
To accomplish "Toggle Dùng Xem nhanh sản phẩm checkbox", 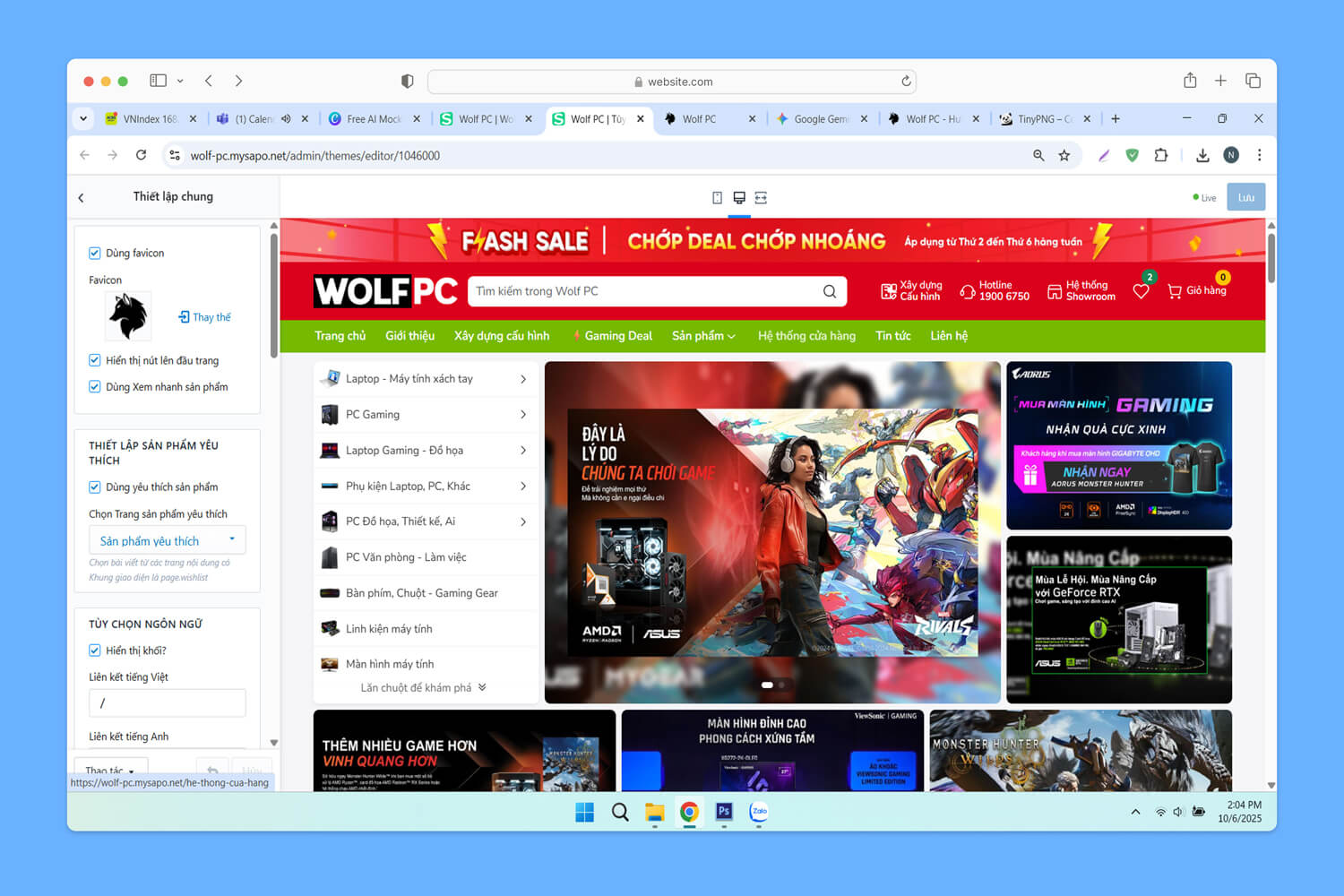I will 95,387.
